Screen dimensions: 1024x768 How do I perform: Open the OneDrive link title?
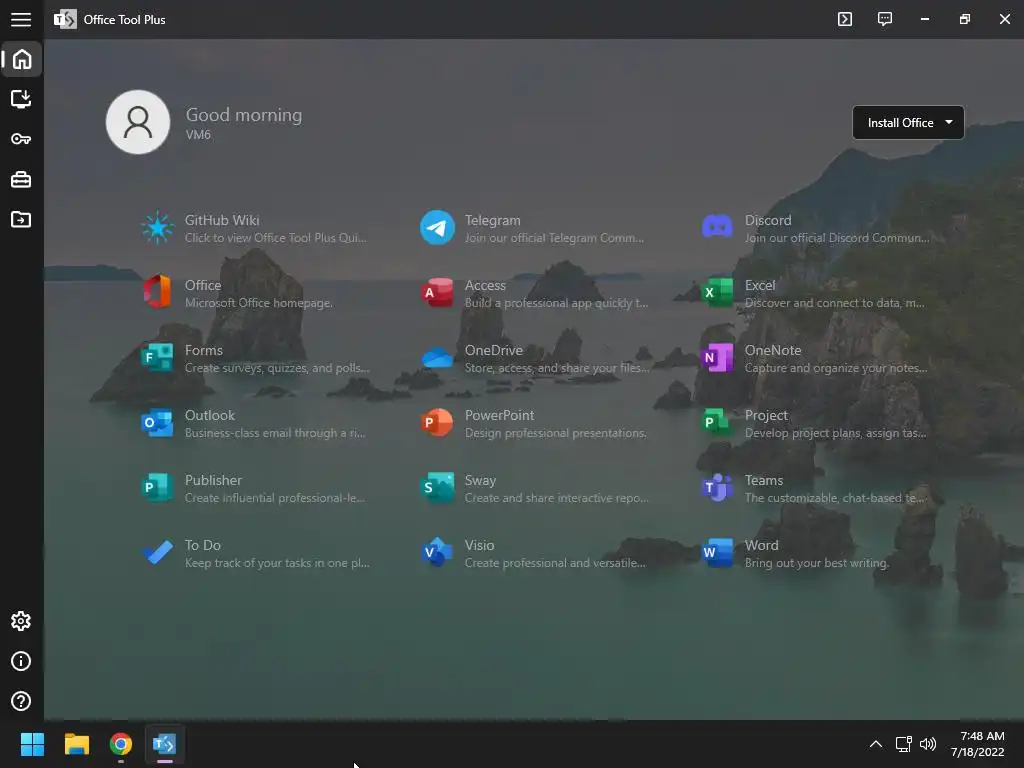coord(494,350)
